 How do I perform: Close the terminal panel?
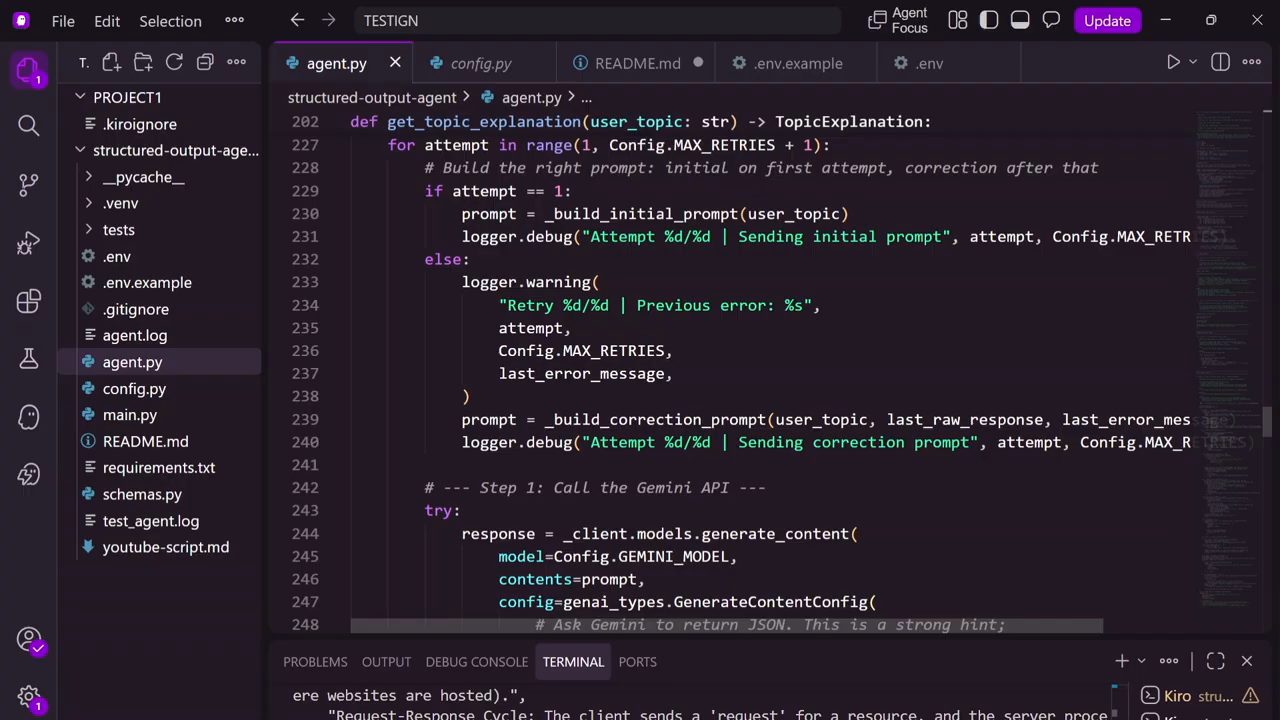(1246, 661)
